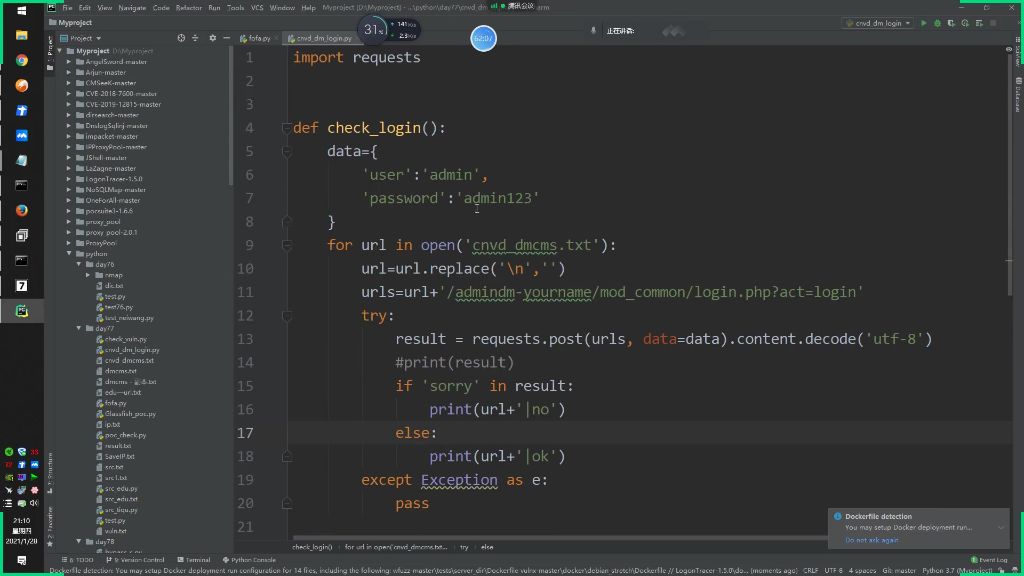Click the UTF-8 encoding status
The height and width of the screenshot is (576, 1024).
[833, 571]
